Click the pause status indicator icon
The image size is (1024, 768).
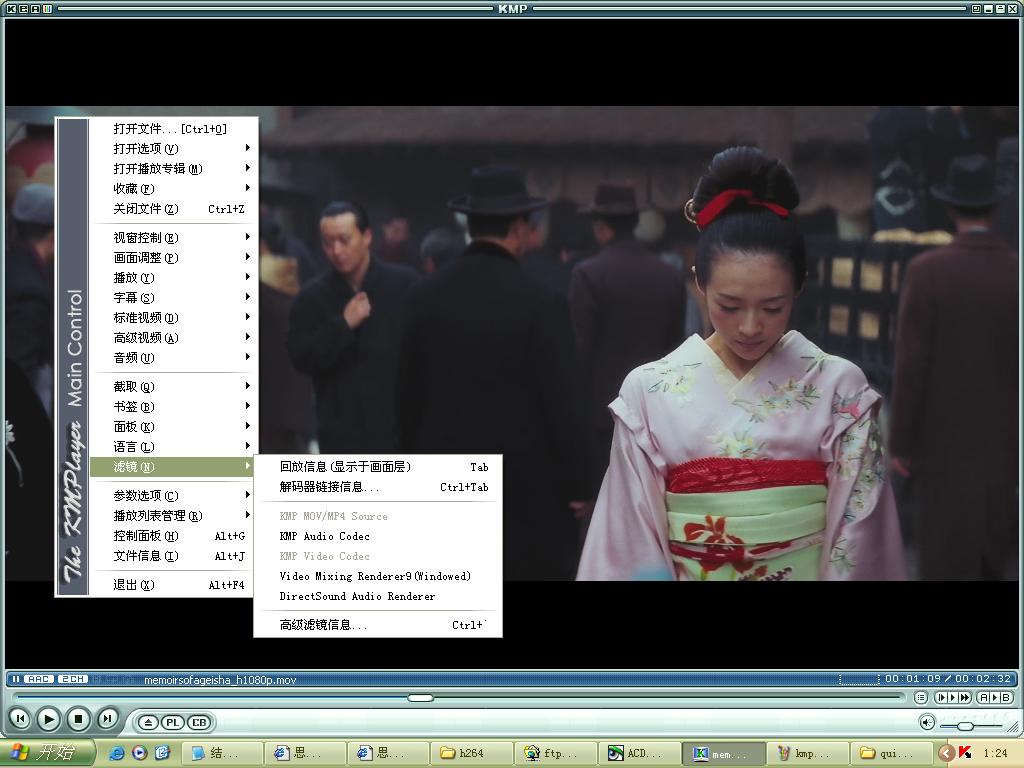point(16,679)
